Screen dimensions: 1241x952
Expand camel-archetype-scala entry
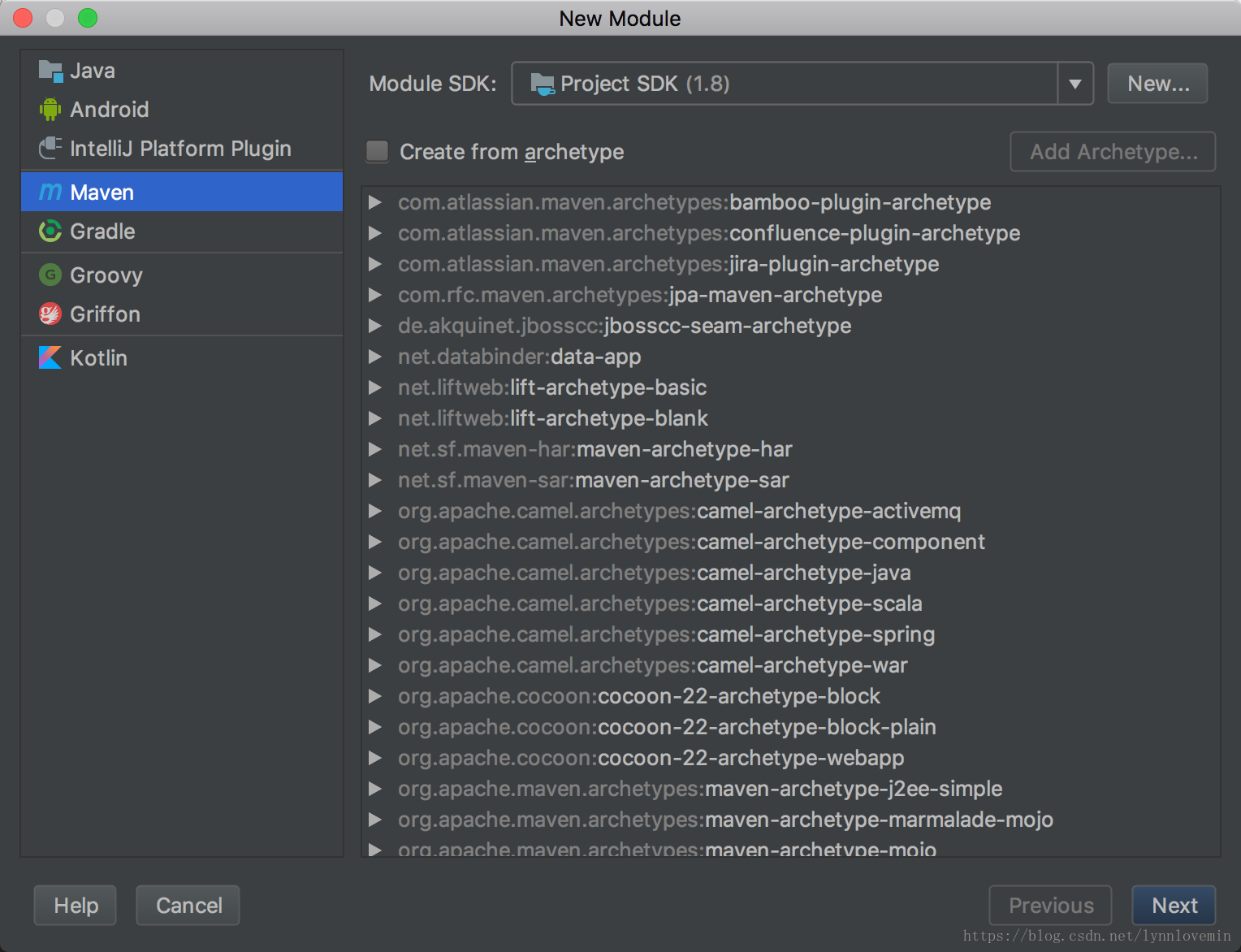click(x=375, y=604)
